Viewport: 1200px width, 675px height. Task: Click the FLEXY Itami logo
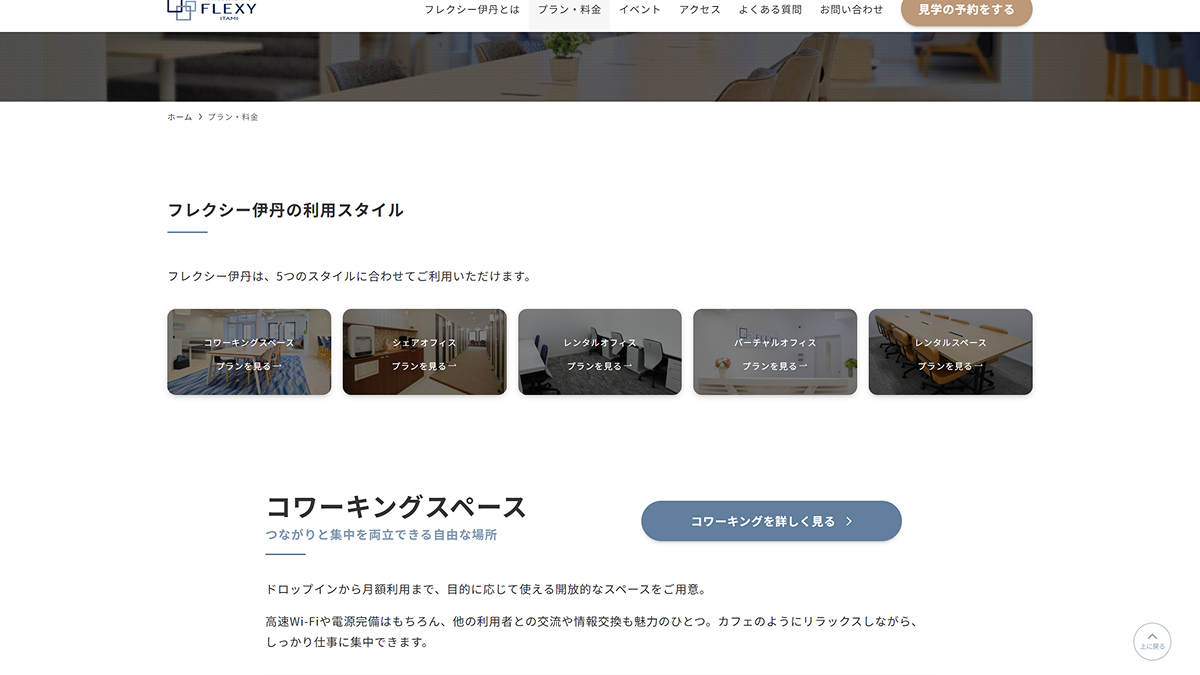(x=211, y=9)
